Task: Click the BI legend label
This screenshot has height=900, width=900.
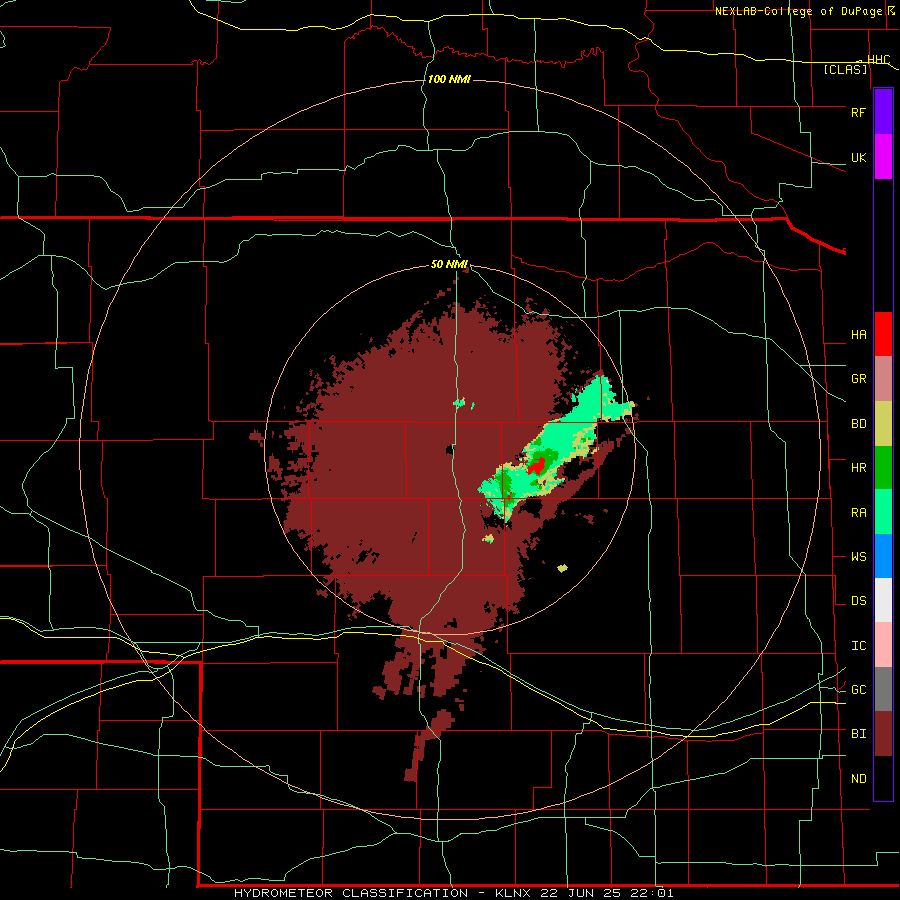Action: tap(858, 734)
